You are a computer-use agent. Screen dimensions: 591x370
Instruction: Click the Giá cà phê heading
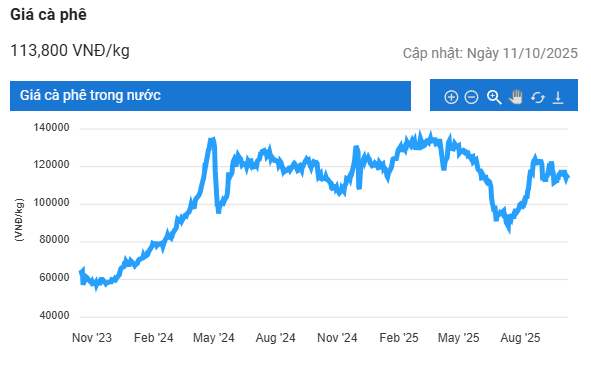[x=48, y=15]
